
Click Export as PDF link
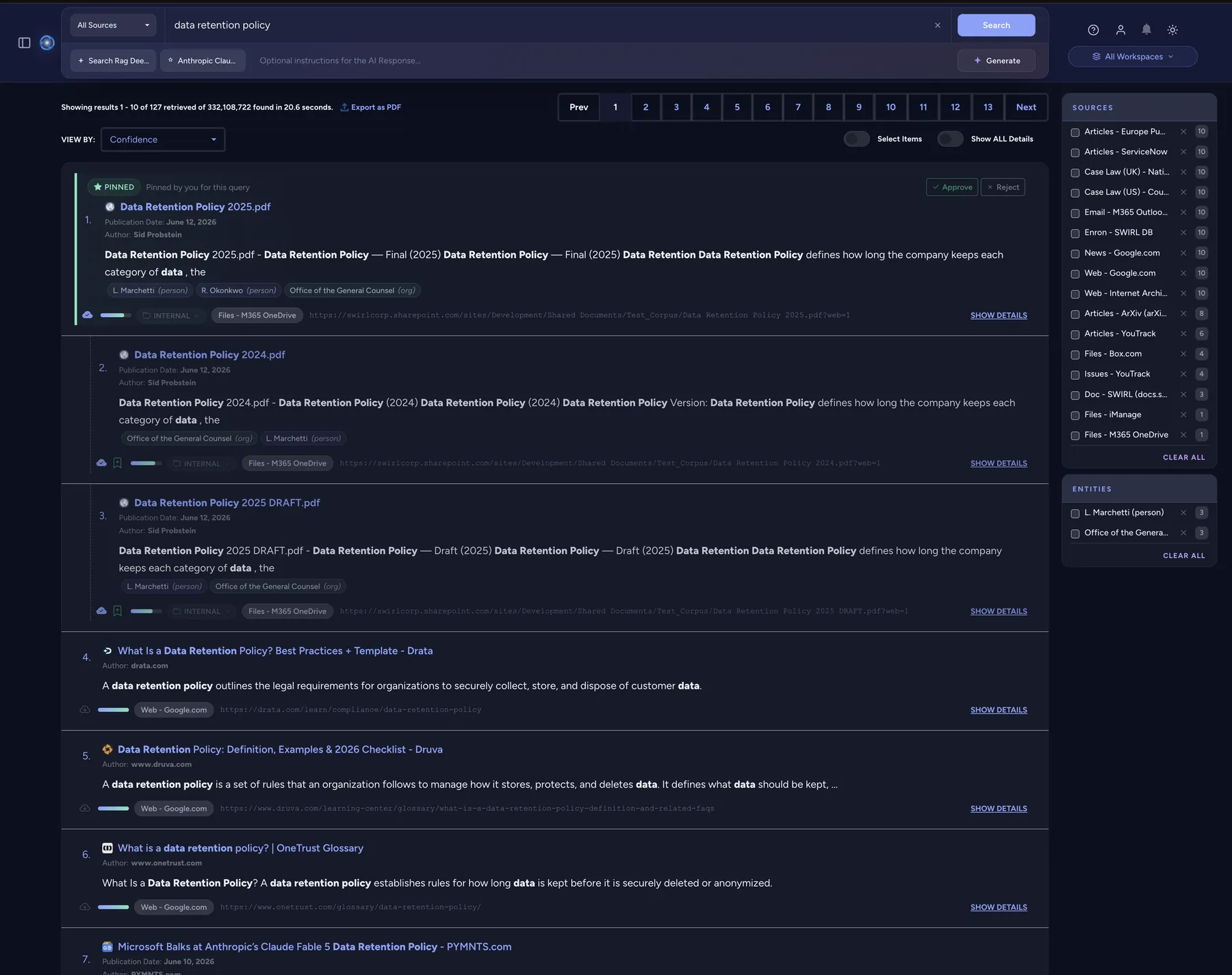tap(371, 107)
